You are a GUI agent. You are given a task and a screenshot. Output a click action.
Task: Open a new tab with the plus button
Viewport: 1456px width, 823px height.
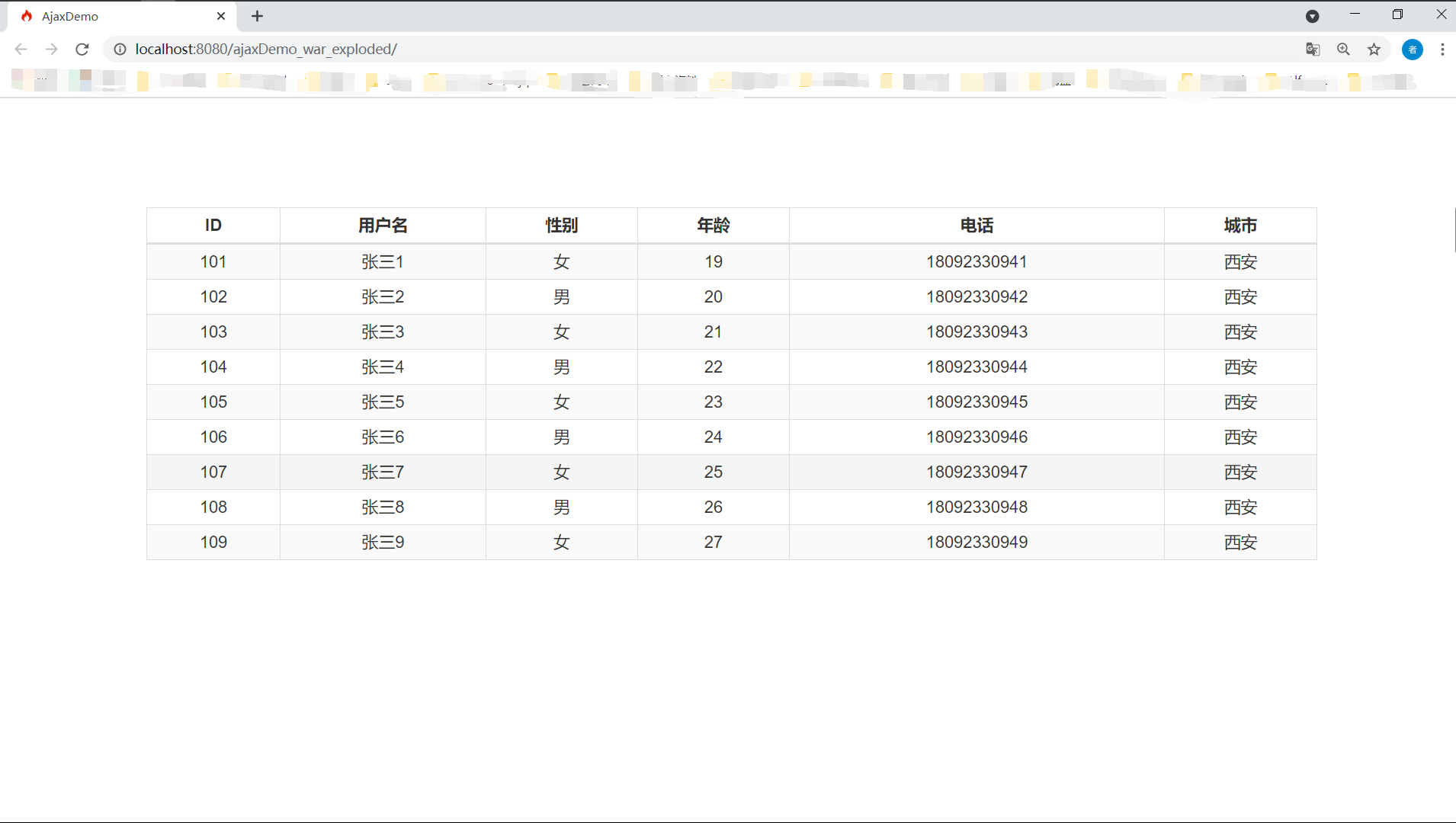[257, 15]
